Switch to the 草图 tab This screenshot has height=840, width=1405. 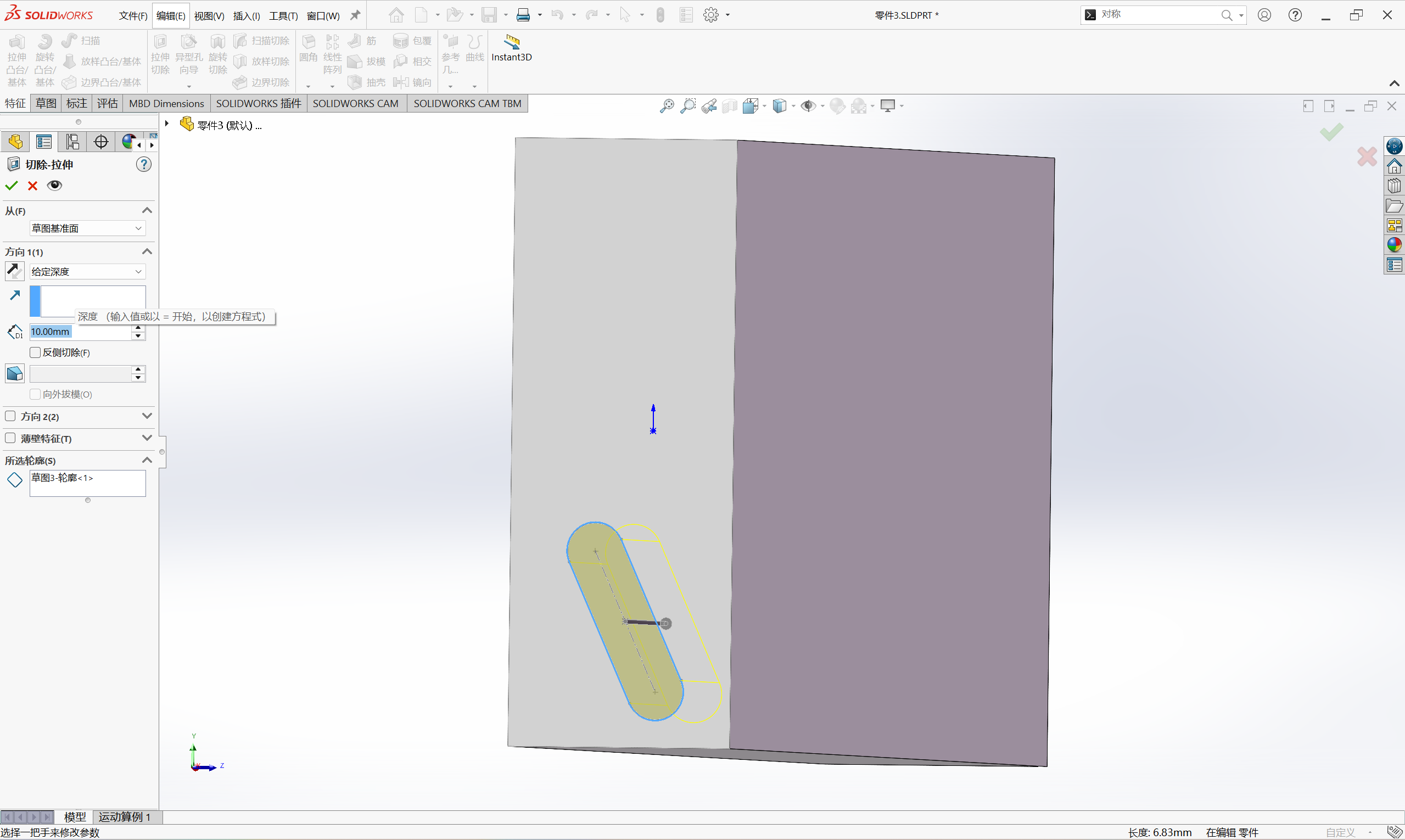coord(46,104)
